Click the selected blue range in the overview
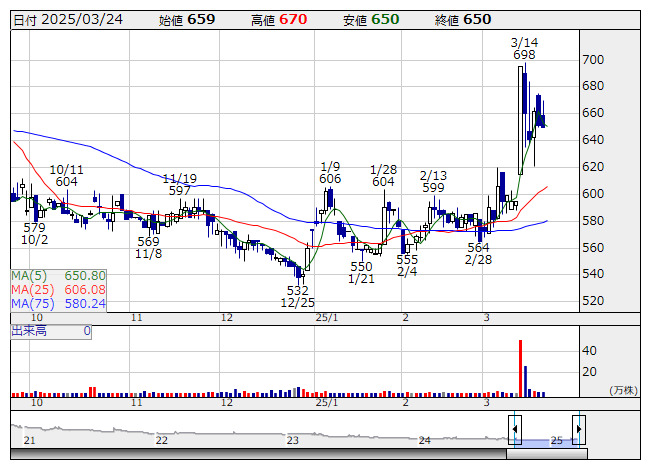The image size is (653, 470). [547, 442]
